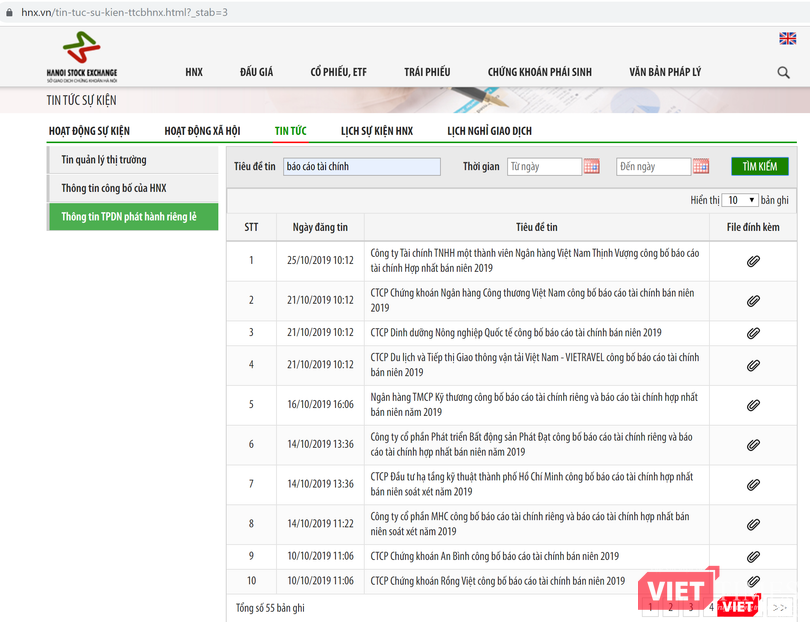Open the CHỨNG KHOÁN PHÁI SINH menu

(539, 72)
